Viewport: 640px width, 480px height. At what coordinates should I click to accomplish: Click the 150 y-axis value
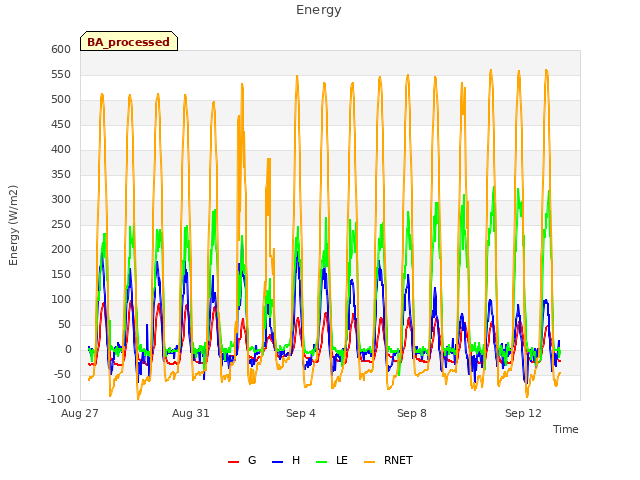[x=61, y=275]
